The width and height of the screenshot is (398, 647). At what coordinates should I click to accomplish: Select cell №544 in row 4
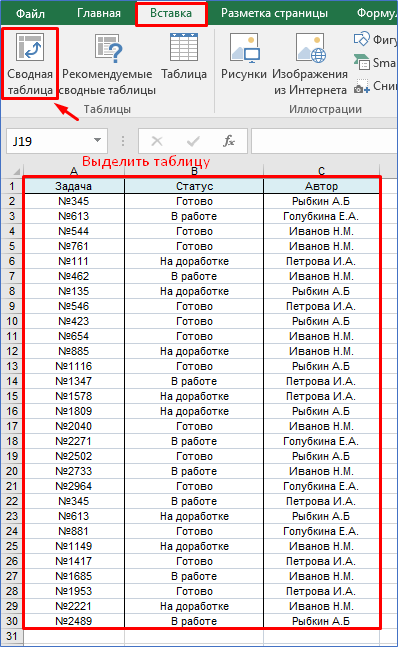[x=74, y=231]
